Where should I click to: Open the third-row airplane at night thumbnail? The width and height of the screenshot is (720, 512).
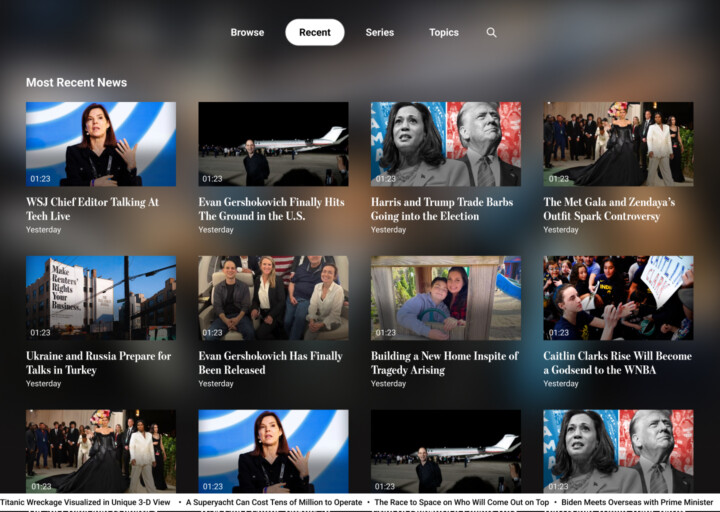446,451
